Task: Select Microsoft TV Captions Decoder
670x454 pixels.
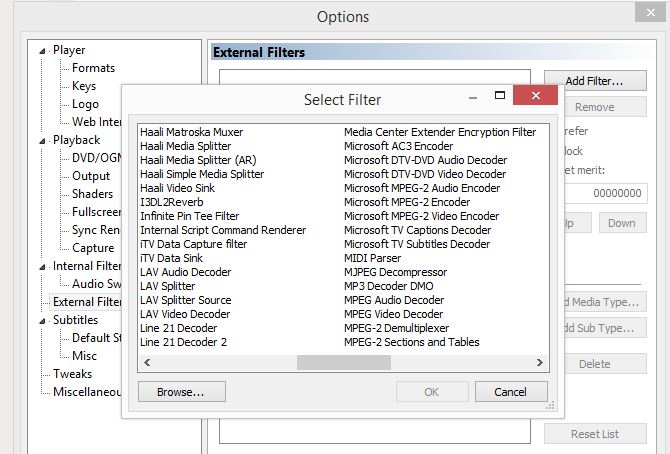Action: [x=417, y=230]
